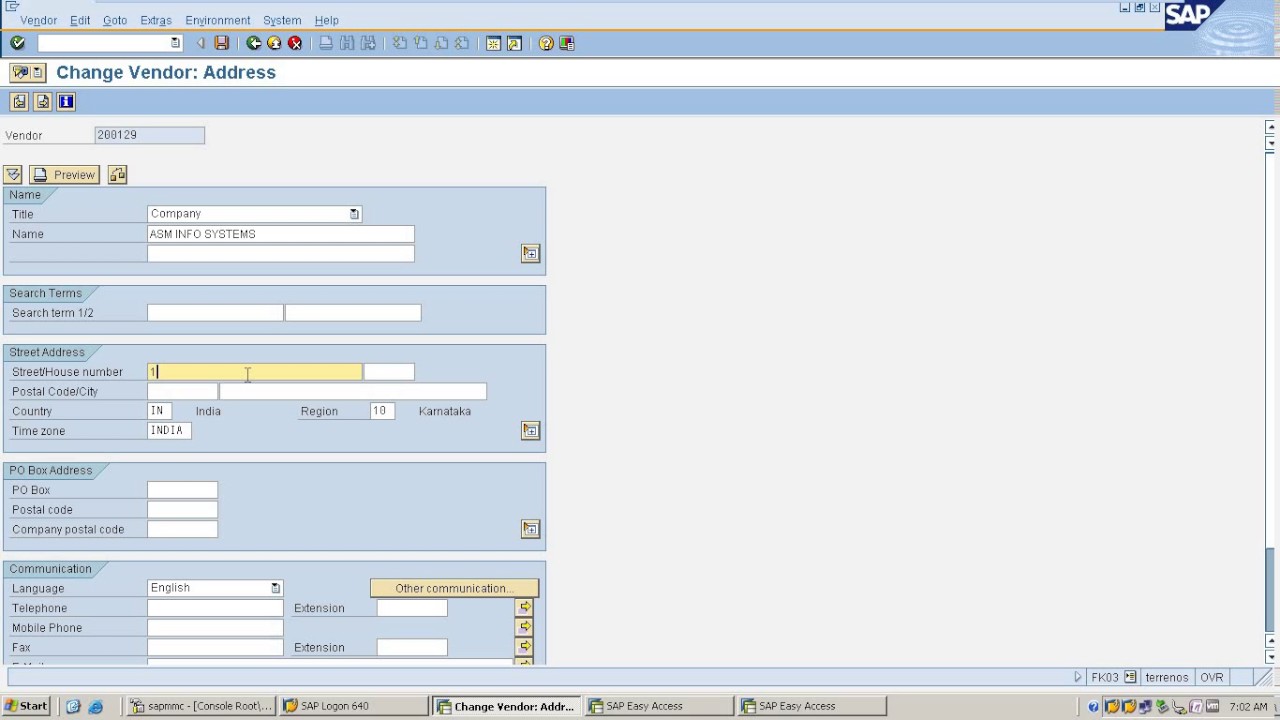The height and width of the screenshot is (720, 1280).
Task: Click the Customize Local Layout icon
Action: 567,43
